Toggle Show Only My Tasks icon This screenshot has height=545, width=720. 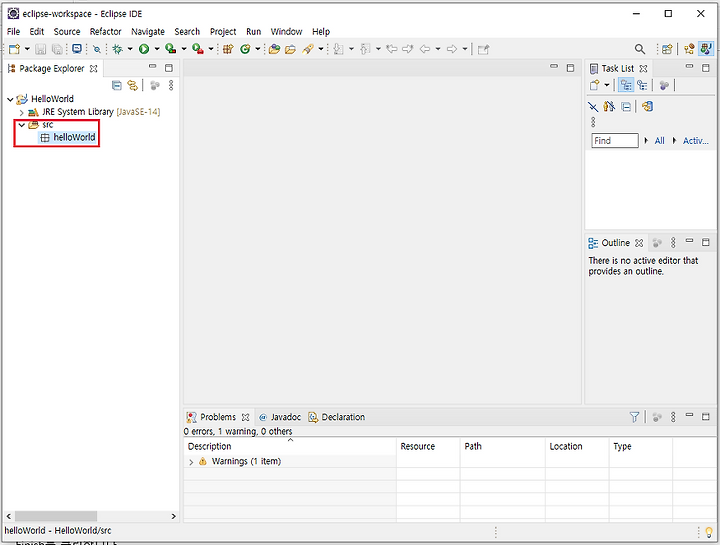pyautogui.click(x=609, y=107)
